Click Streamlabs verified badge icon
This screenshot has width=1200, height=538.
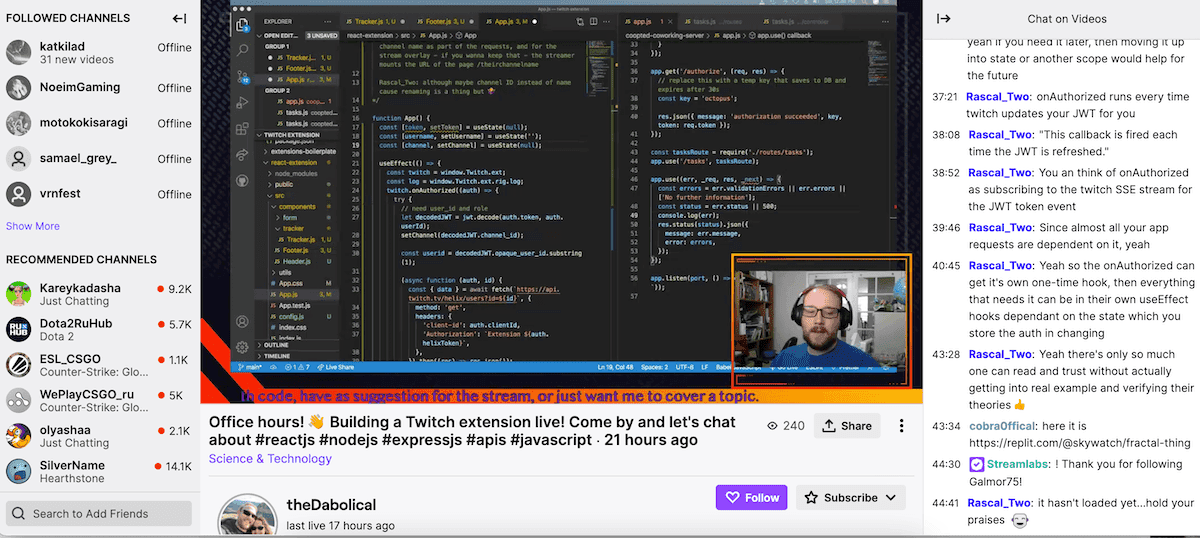tap(976, 465)
